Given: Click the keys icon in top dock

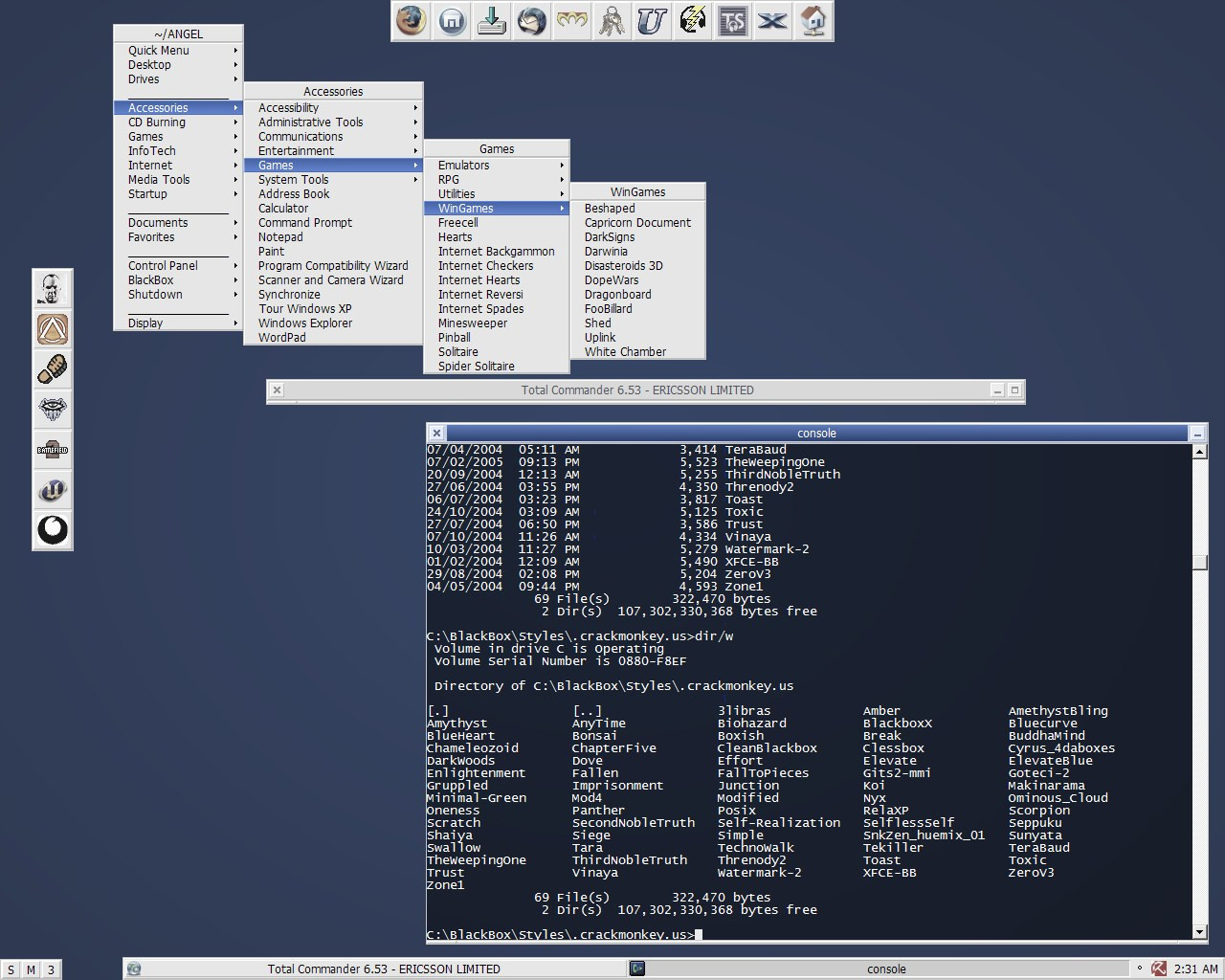Looking at the screenshot, I should coord(612,20).
